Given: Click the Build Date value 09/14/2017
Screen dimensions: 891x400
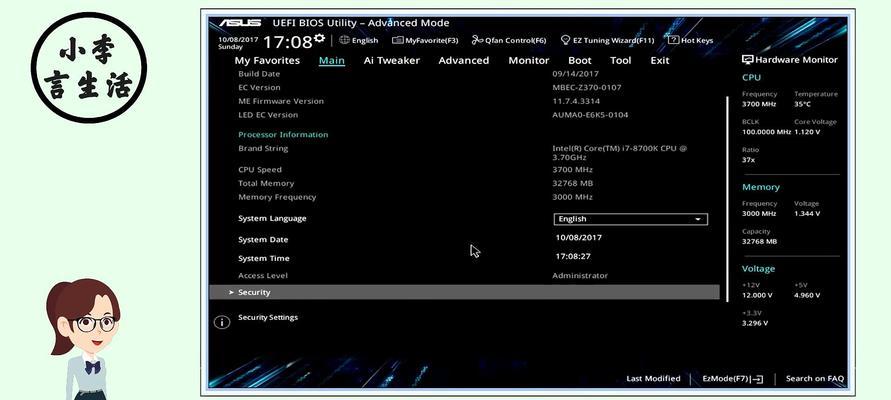Looking at the screenshot, I should [576, 74].
